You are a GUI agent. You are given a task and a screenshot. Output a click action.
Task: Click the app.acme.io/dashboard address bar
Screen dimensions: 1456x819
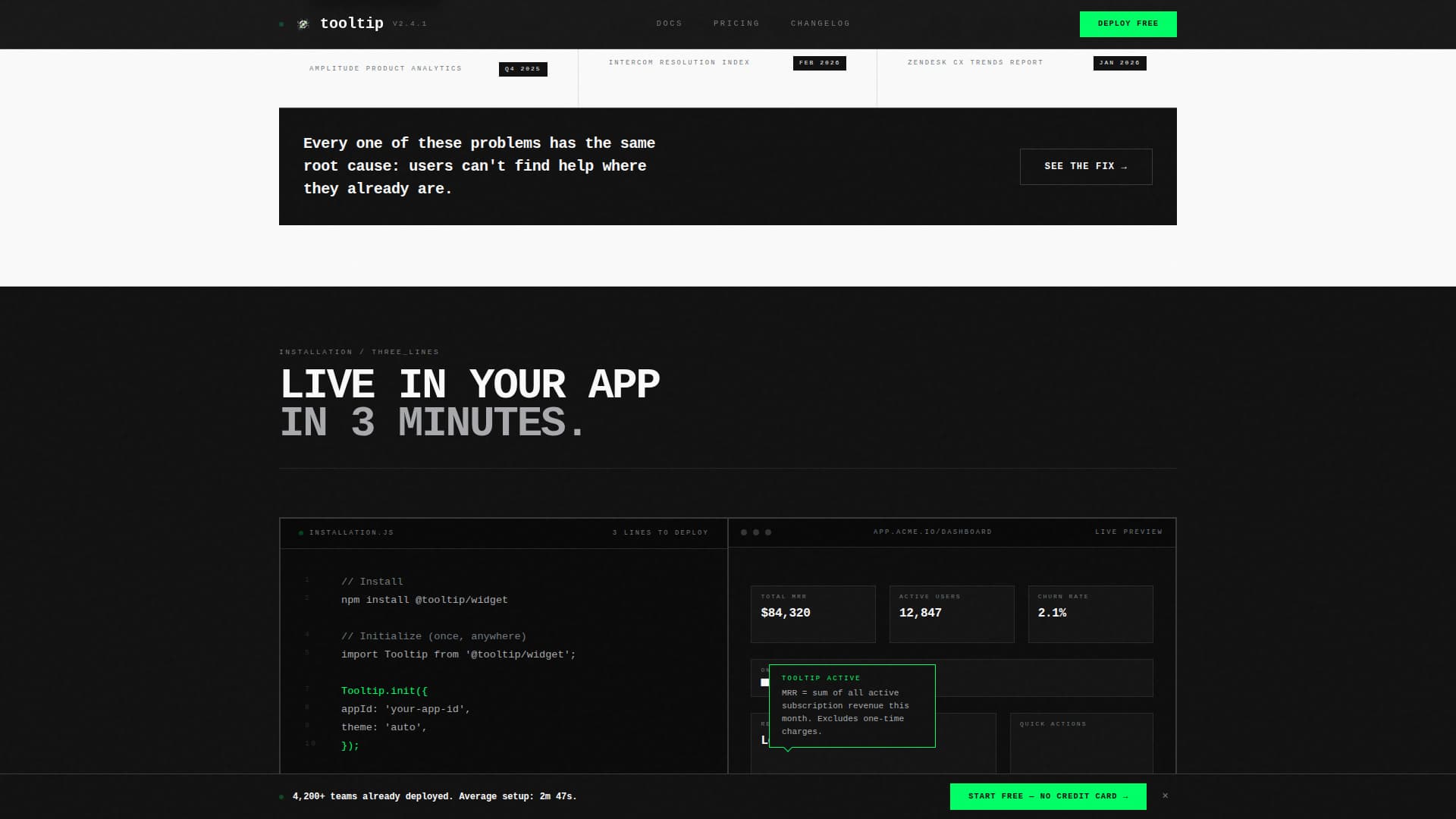[932, 532]
